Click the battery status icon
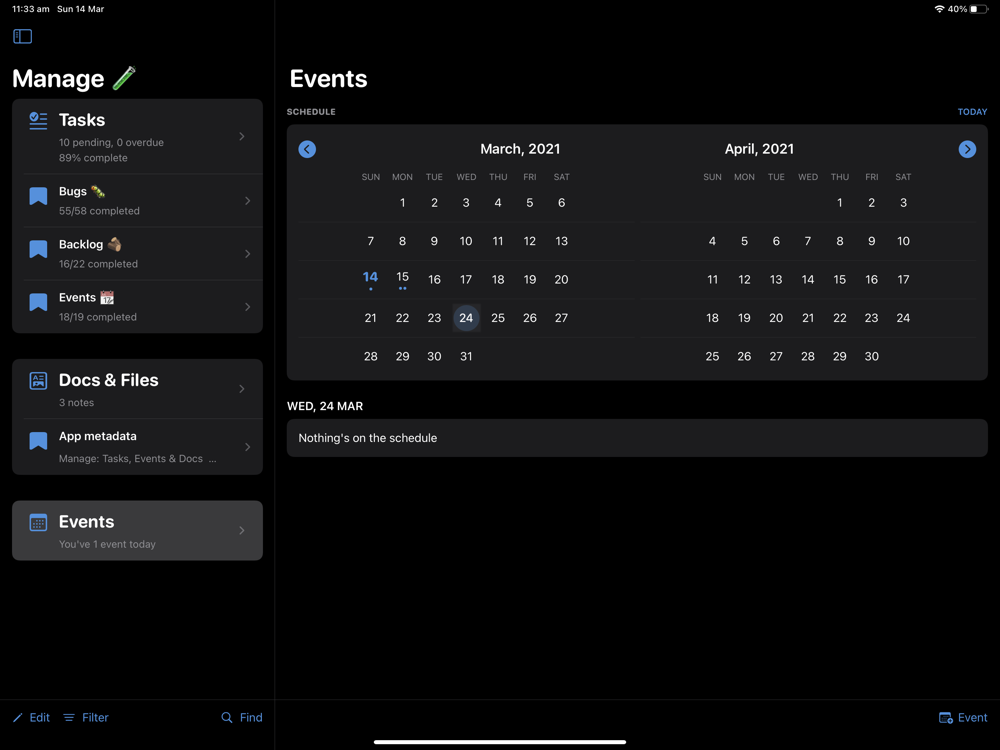 click(979, 9)
